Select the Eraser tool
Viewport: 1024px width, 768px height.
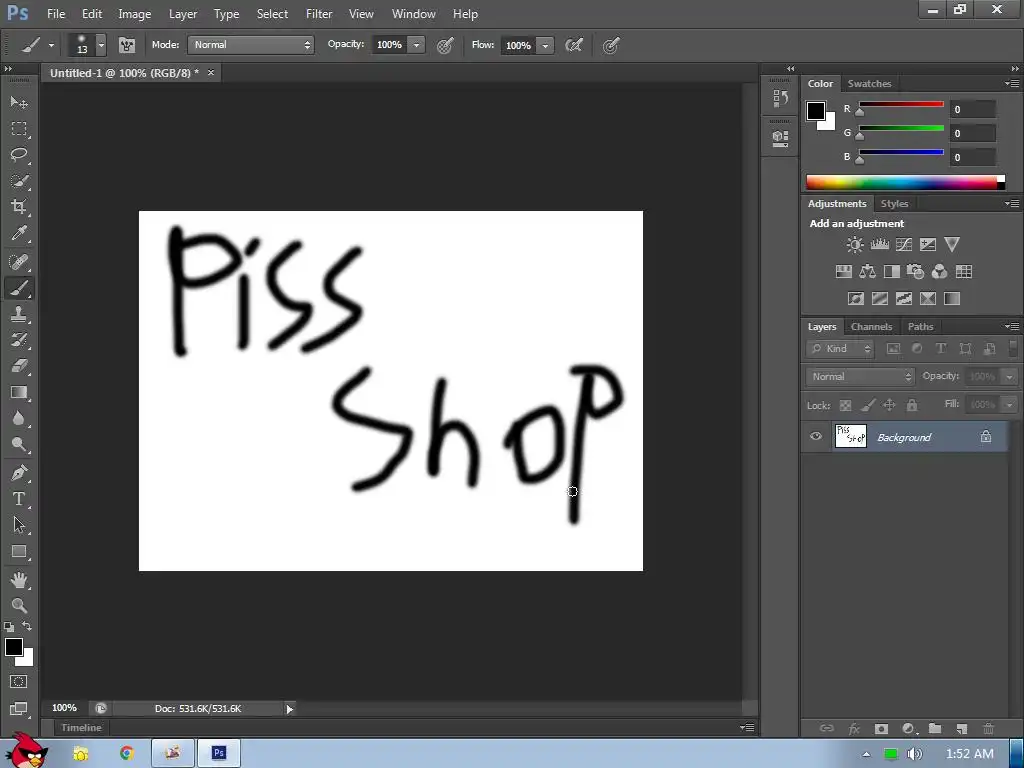19,366
